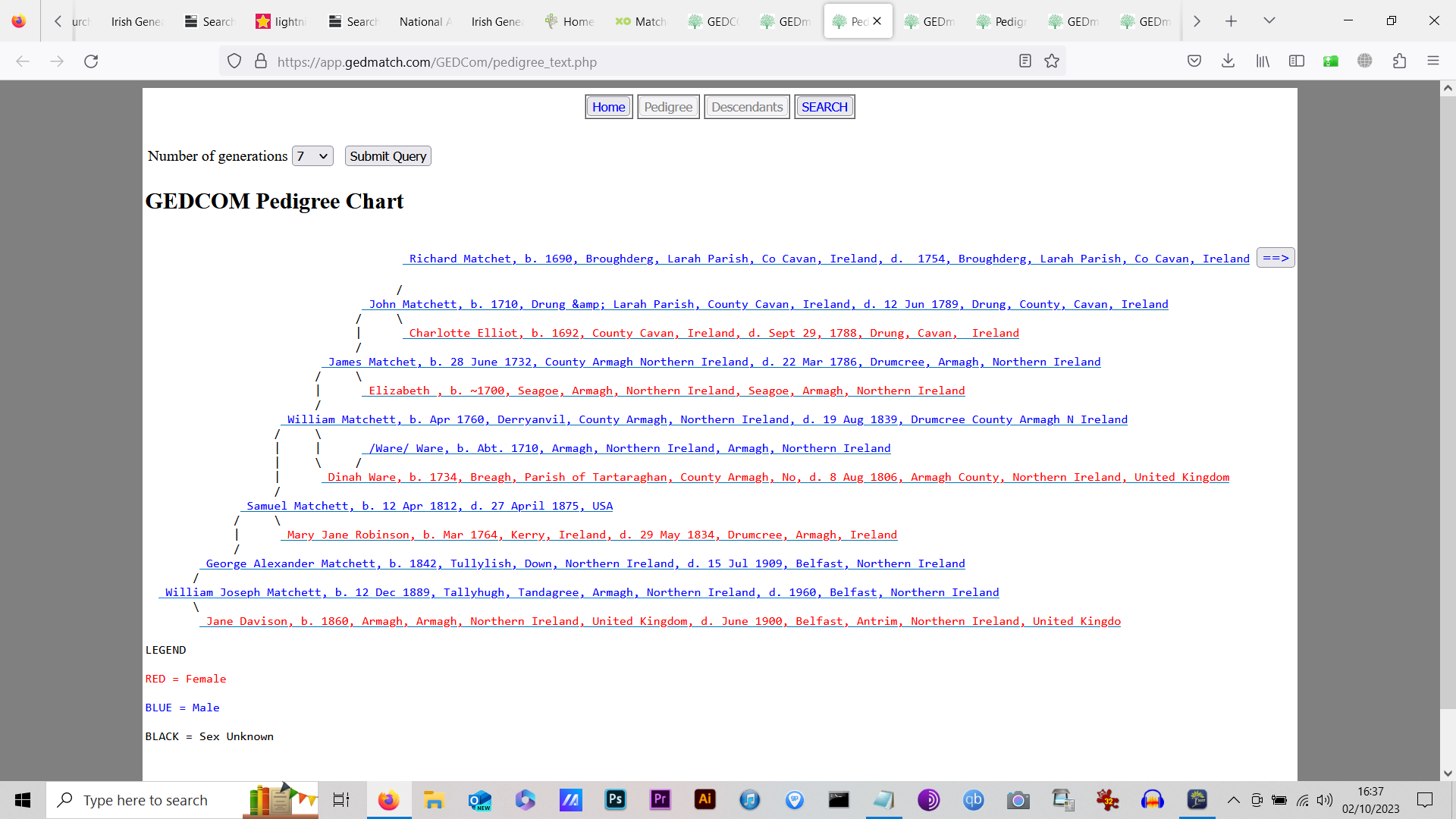Close the active Pedigree tab
This screenshot has height=819, width=1456.
click(877, 21)
